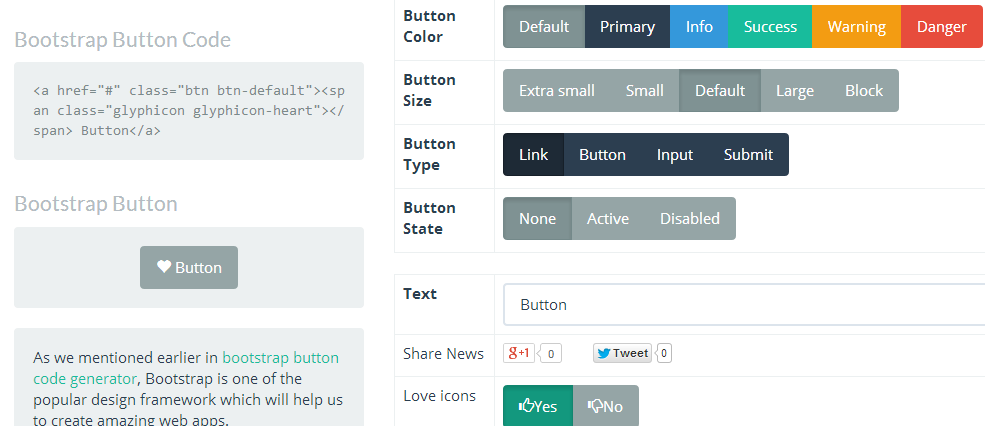Set button size to Large
Viewport: 985px width, 426px height.
pos(794,91)
